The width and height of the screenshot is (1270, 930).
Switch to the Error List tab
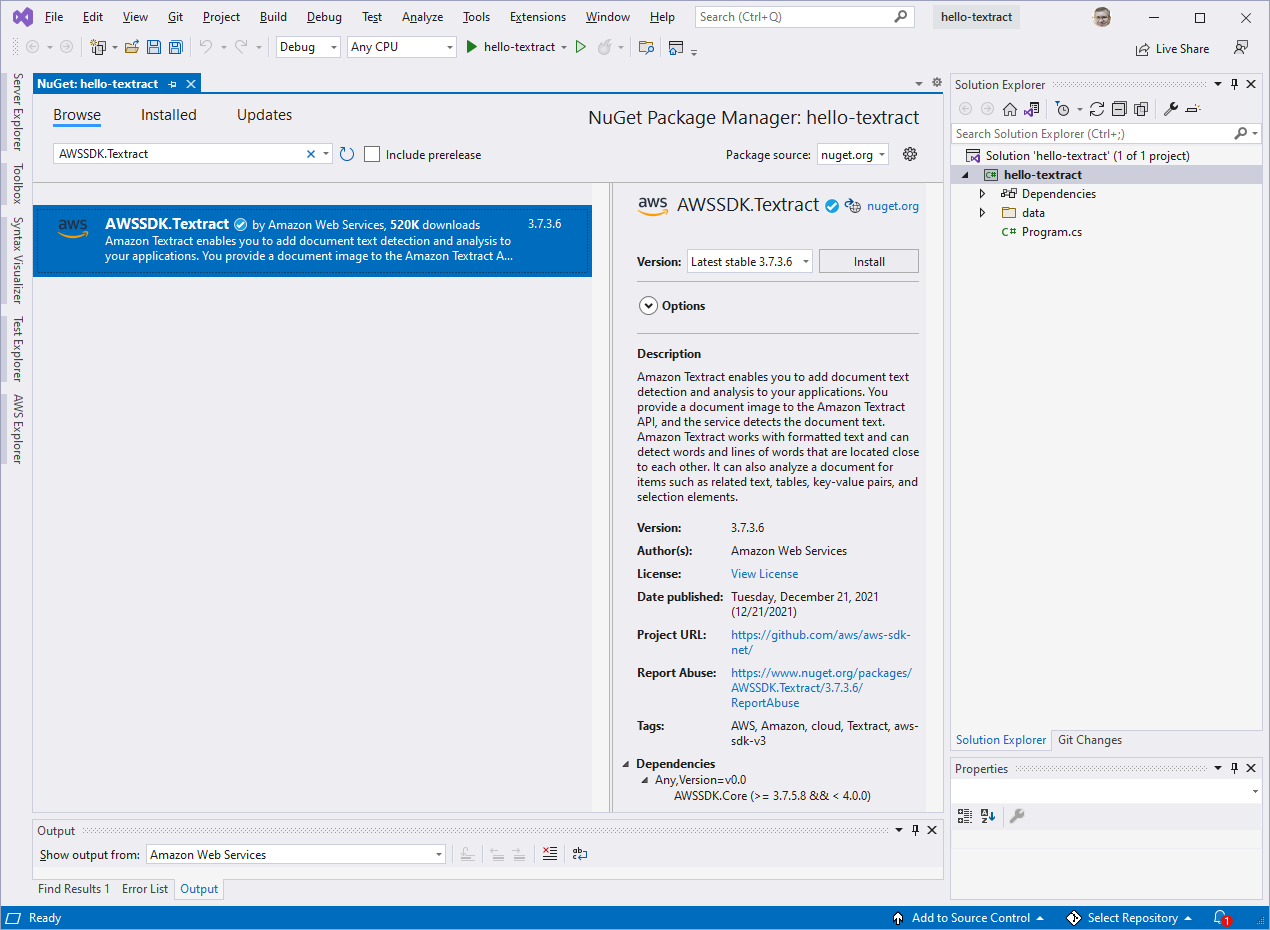[x=145, y=889]
